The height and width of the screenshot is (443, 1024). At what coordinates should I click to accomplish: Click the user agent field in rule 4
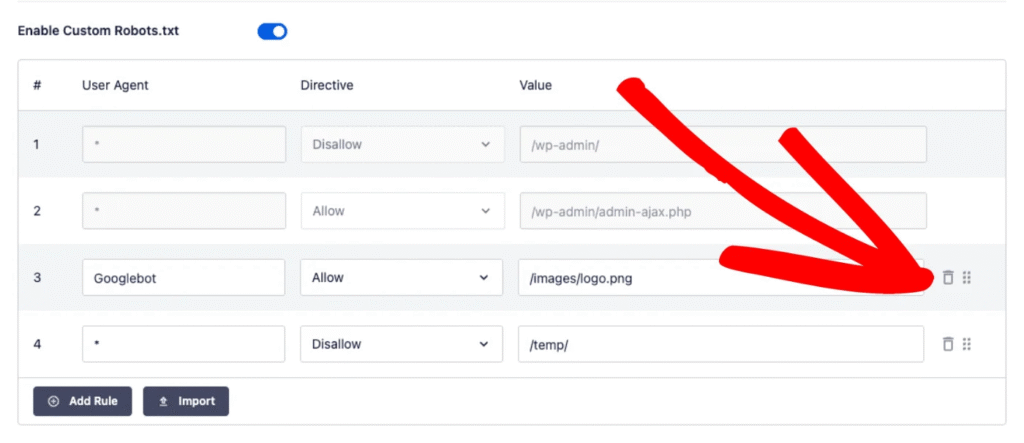pos(183,344)
